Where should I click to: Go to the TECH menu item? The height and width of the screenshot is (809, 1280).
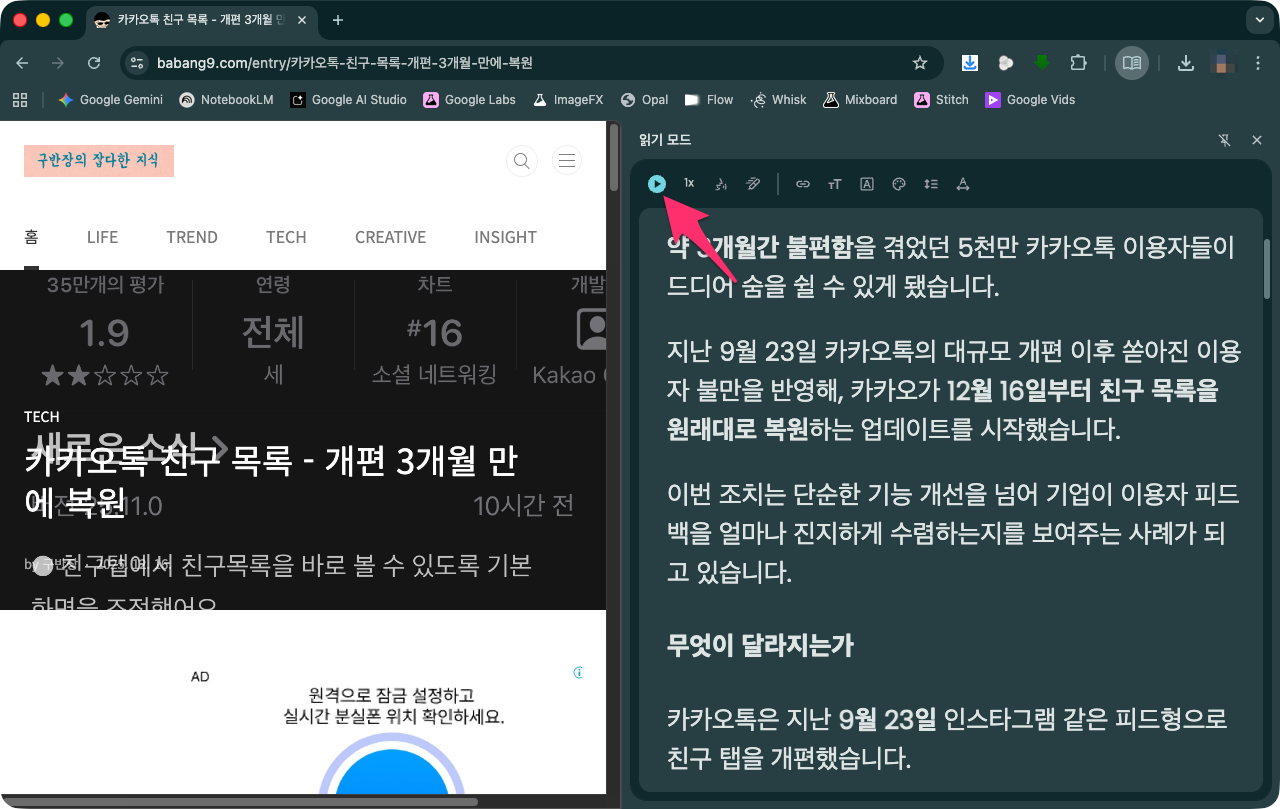click(286, 237)
